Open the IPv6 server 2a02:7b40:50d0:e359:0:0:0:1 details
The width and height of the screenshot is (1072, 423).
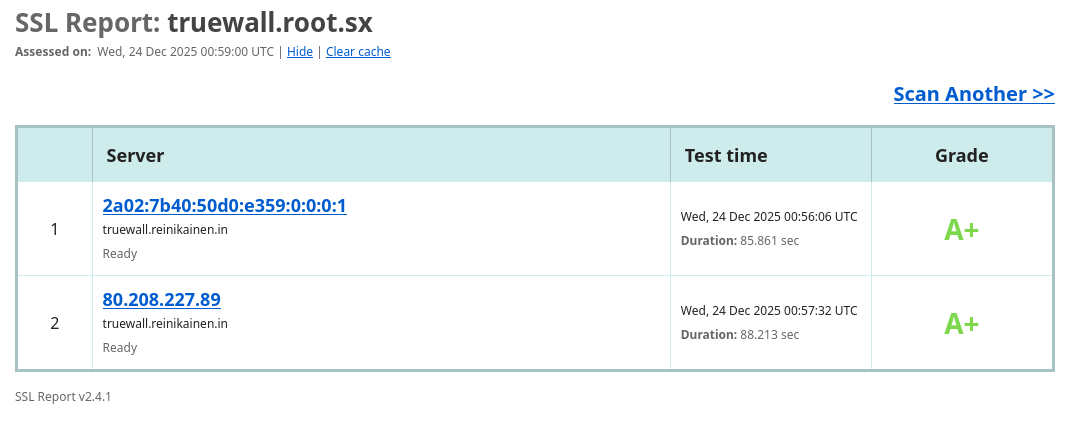click(224, 206)
